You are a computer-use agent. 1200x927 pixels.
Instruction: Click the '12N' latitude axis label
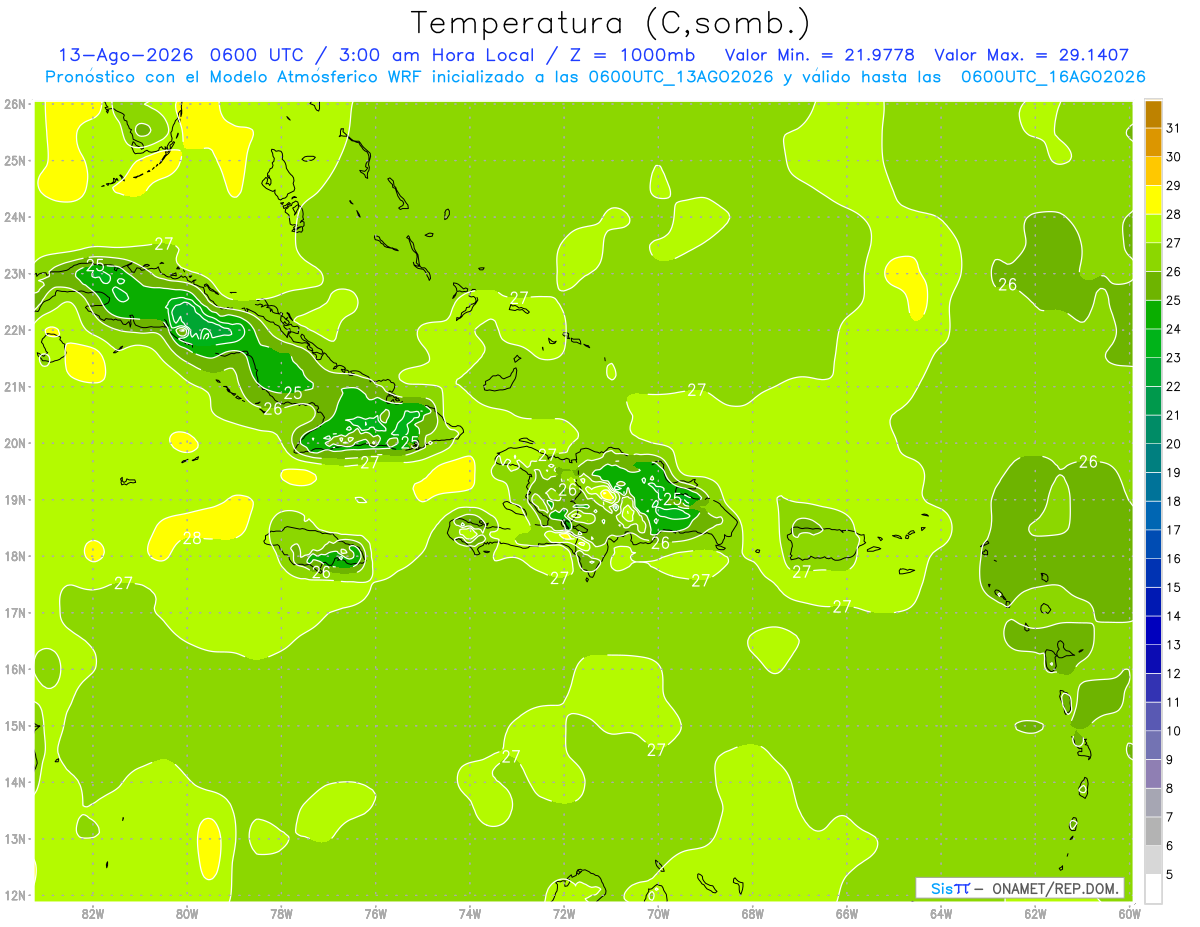pyautogui.click(x=16, y=895)
